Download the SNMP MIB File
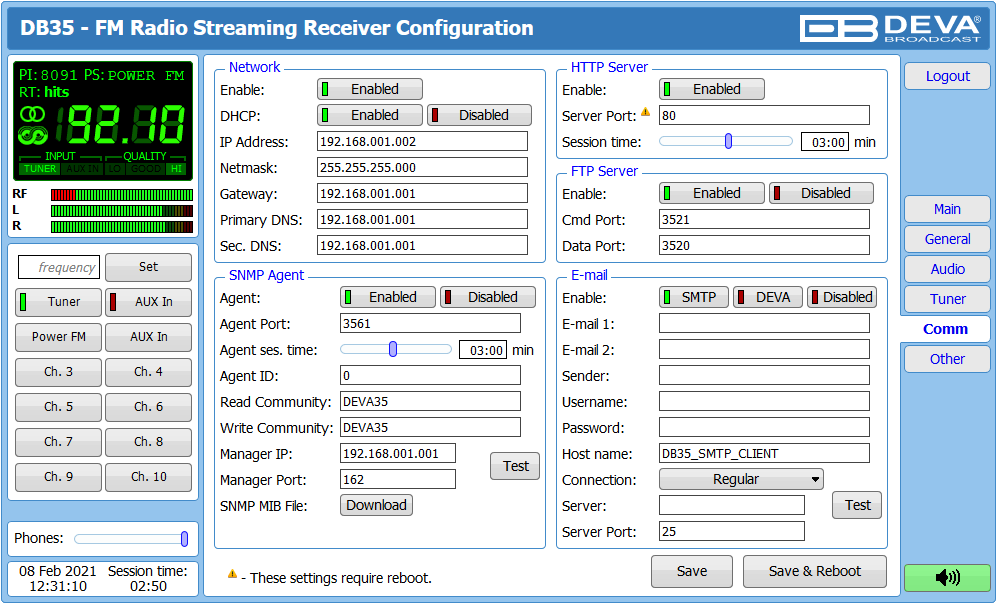The image size is (997, 604). [376, 505]
